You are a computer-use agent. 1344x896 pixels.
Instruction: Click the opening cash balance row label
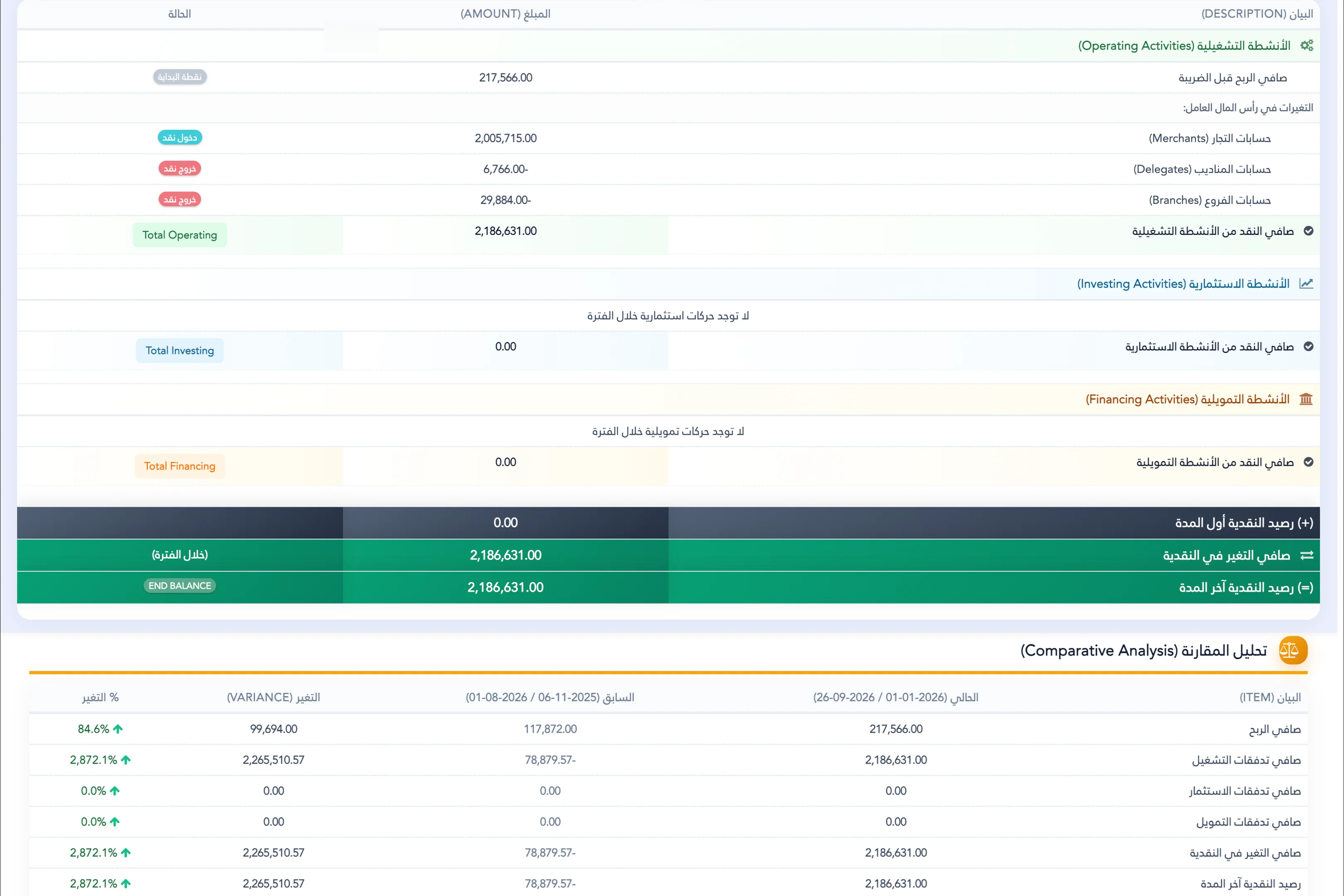1244,523
